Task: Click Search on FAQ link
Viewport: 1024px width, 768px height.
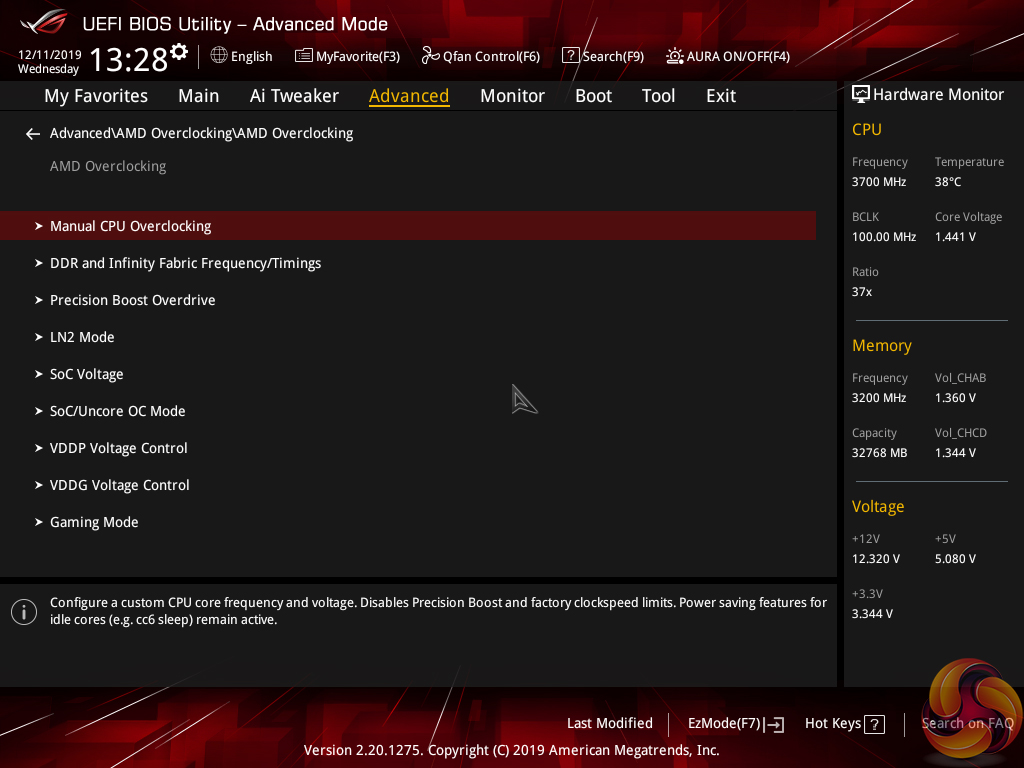Action: coord(967,724)
